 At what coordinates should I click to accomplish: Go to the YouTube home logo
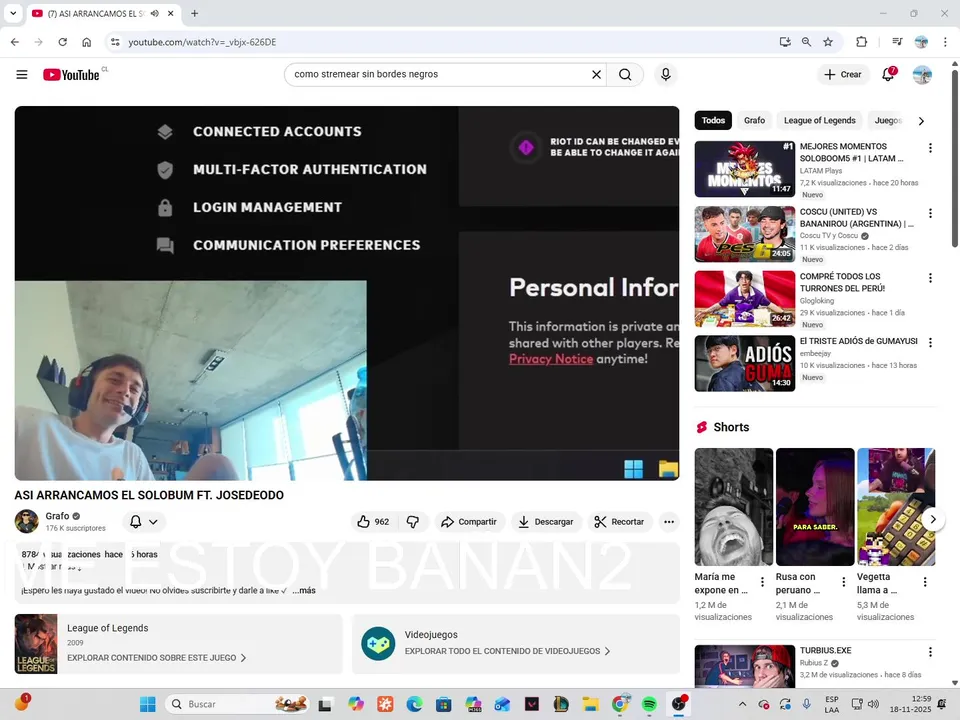tap(71, 75)
